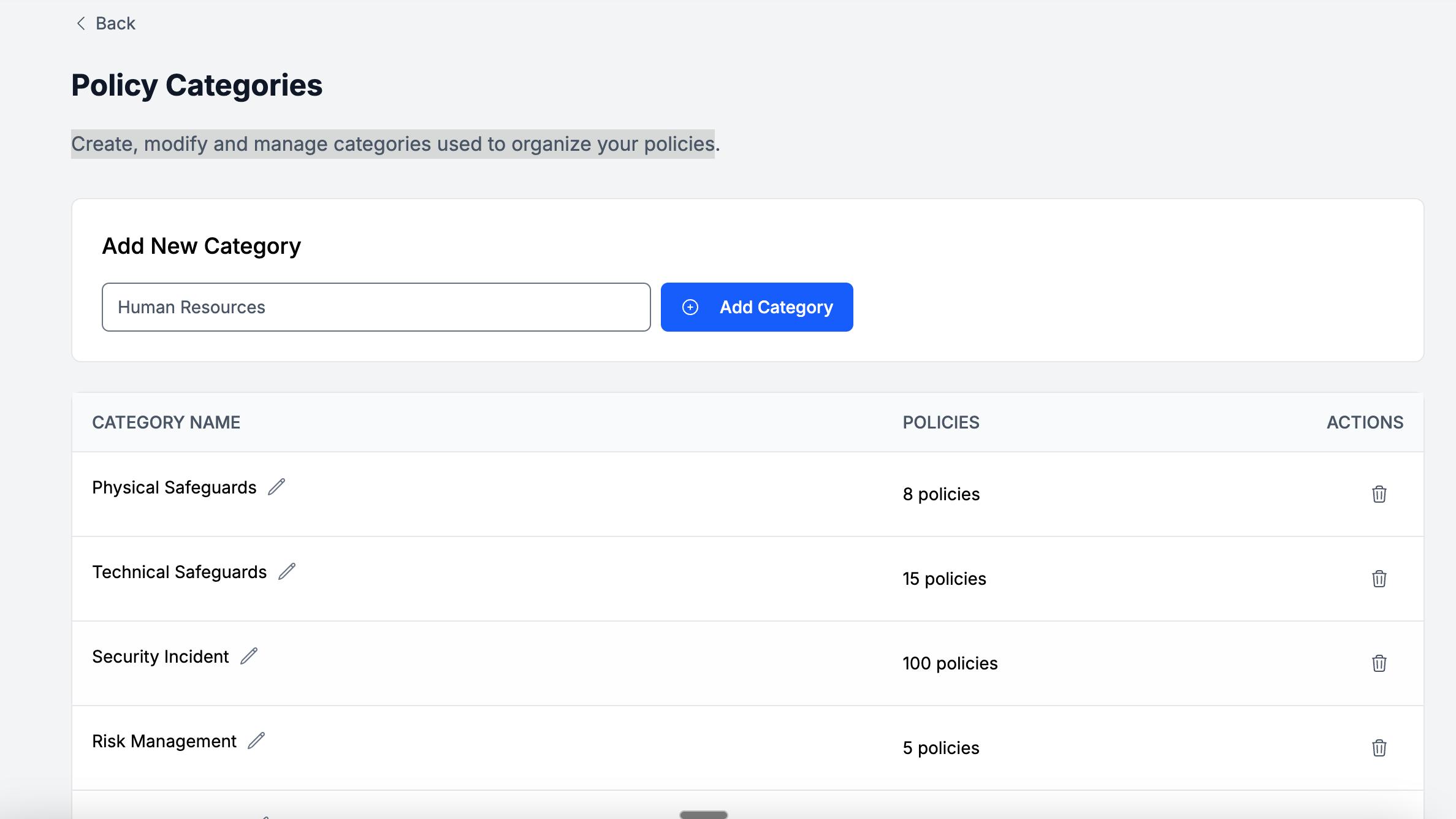Click the horizontal scrollbar at the bottom
Screen dimensions: 1456x819
[703, 815]
